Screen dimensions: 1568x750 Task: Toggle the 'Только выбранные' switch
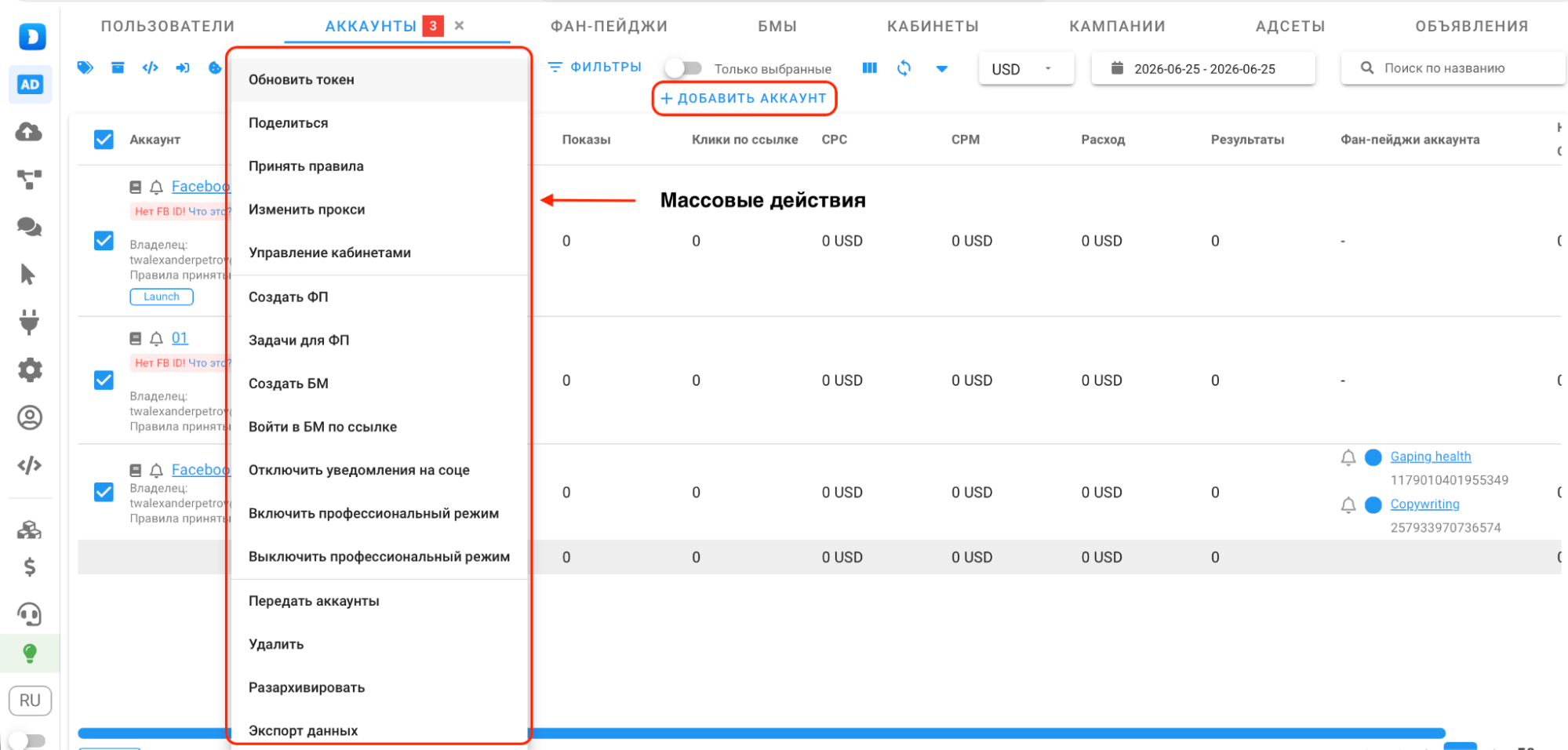point(683,68)
